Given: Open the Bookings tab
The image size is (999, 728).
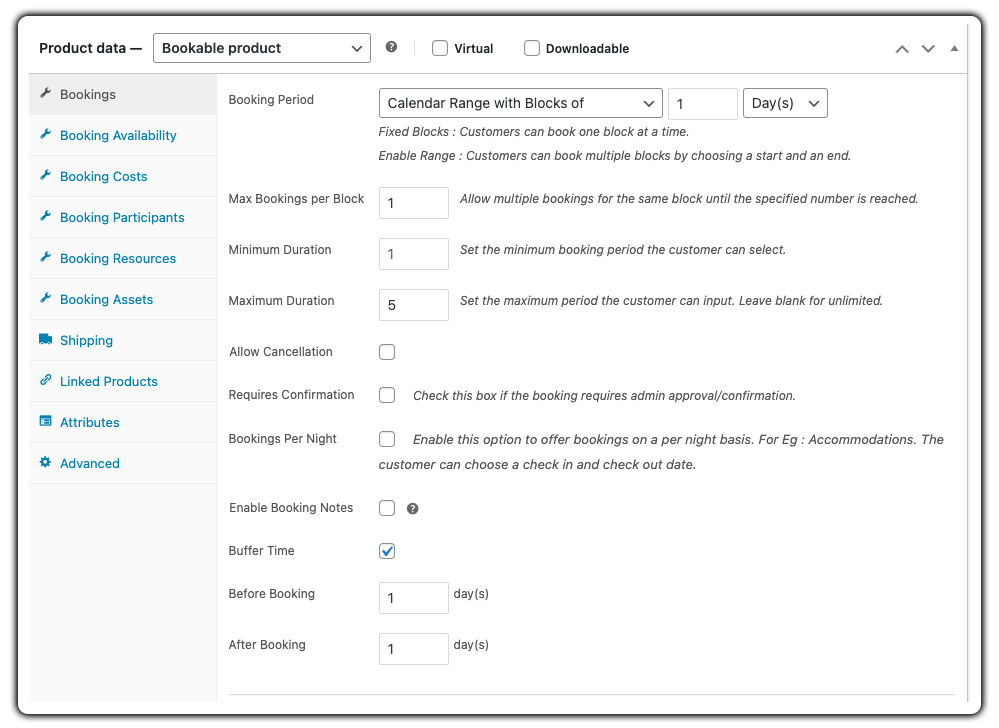Looking at the screenshot, I should pyautogui.click(x=123, y=94).
